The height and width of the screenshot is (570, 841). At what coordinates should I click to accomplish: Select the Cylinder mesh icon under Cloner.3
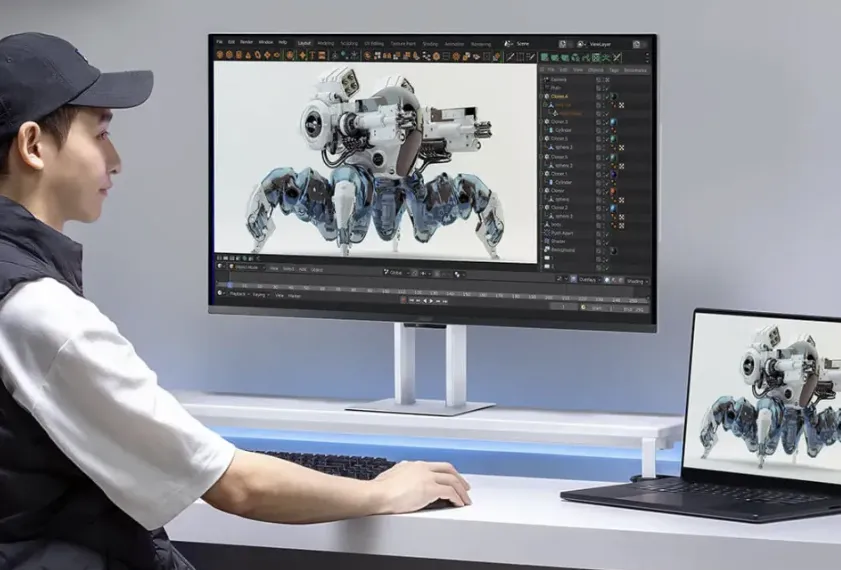[x=552, y=130]
